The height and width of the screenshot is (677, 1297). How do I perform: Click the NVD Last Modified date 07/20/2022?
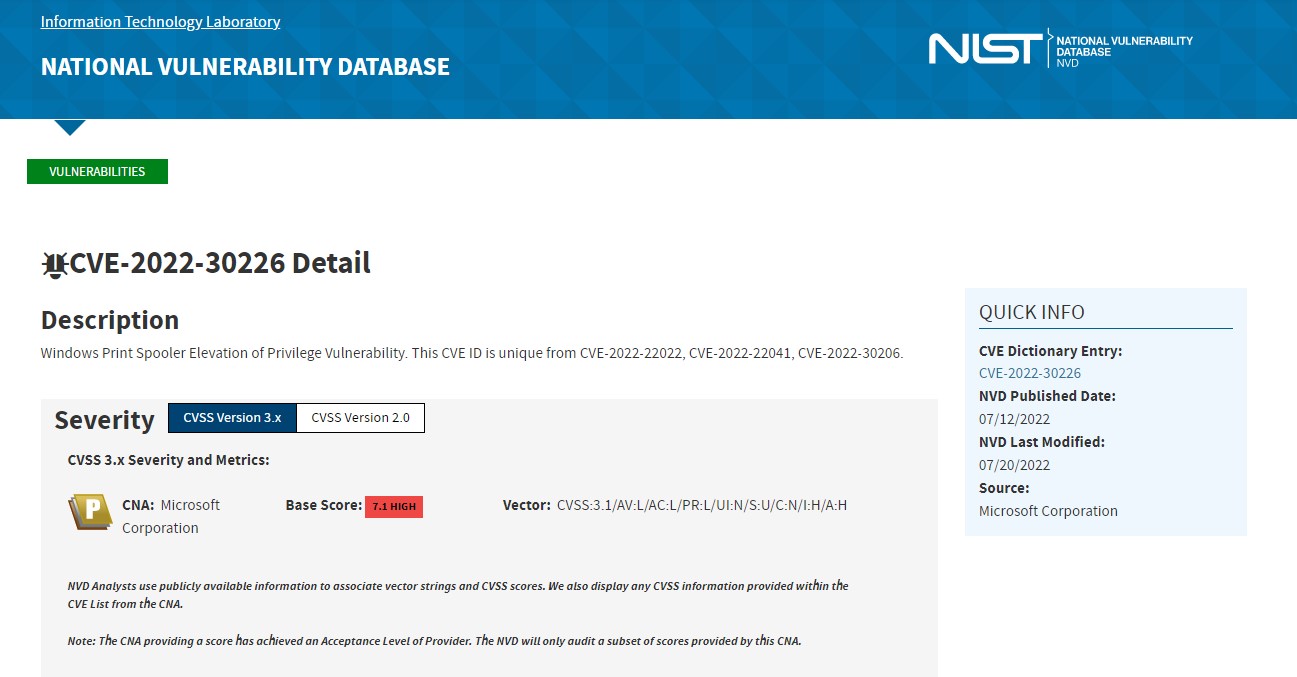tap(1014, 465)
